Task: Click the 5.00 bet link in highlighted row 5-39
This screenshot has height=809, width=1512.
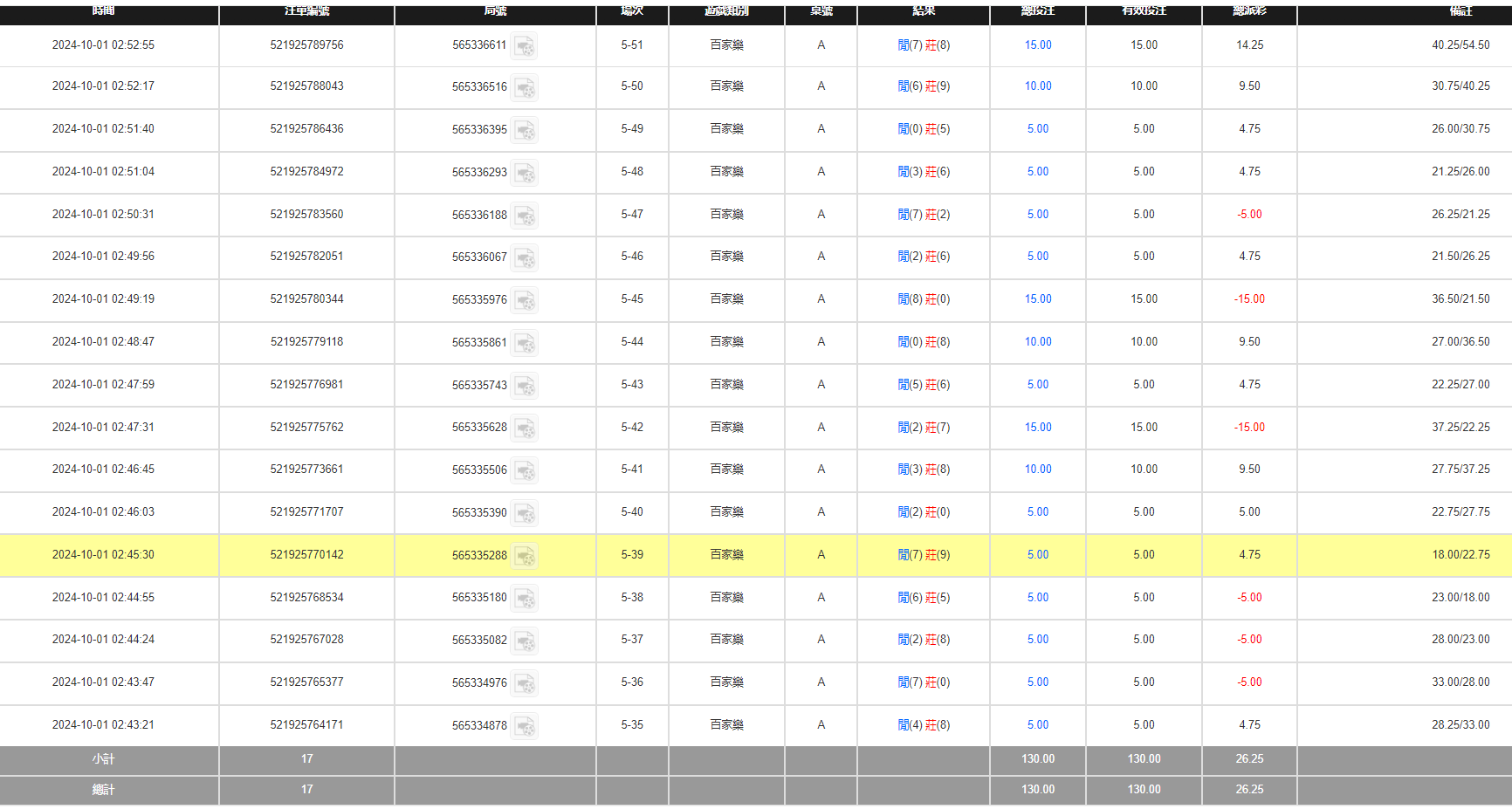Action: click(1037, 555)
